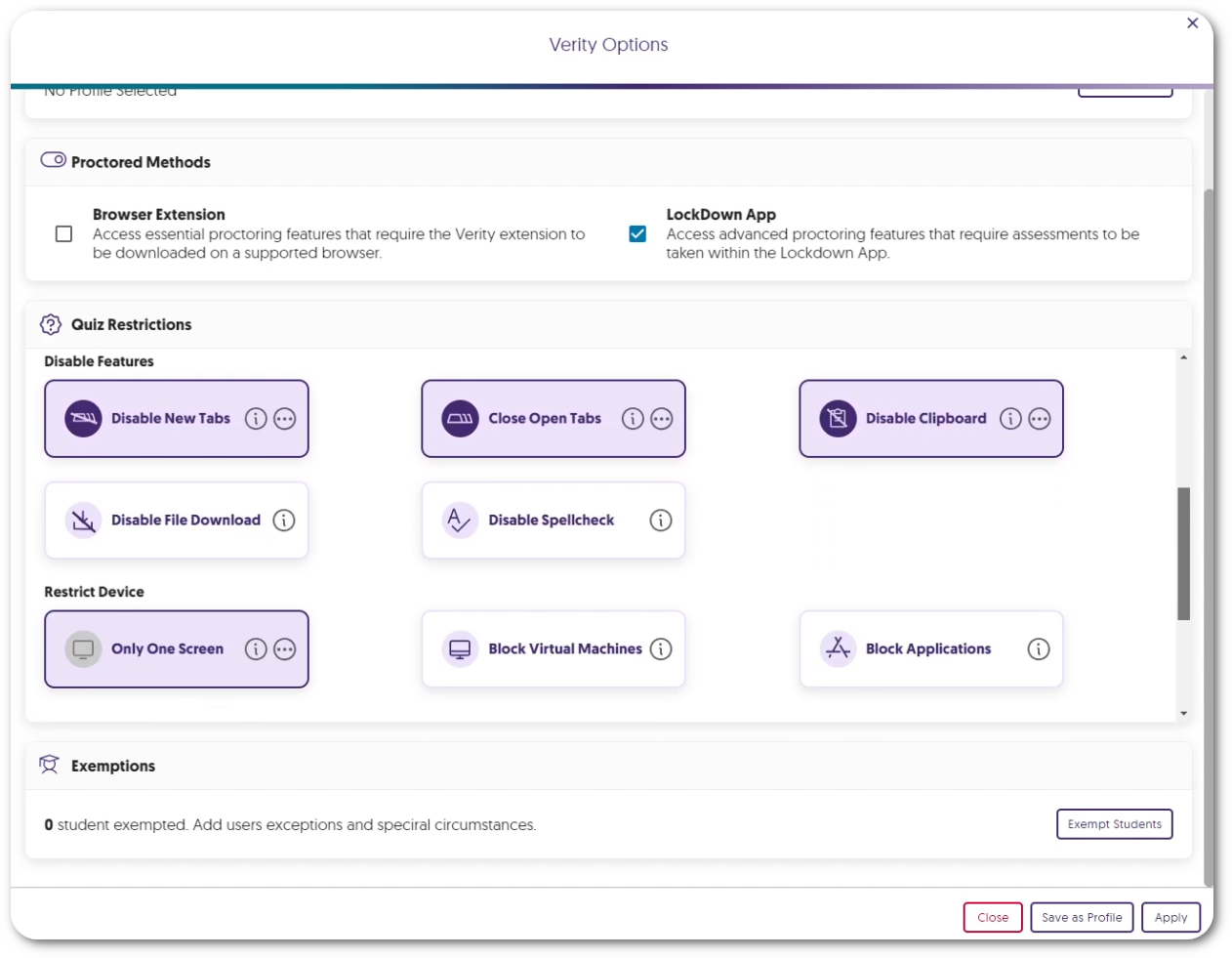Show info for Block Applications

coord(1039,649)
